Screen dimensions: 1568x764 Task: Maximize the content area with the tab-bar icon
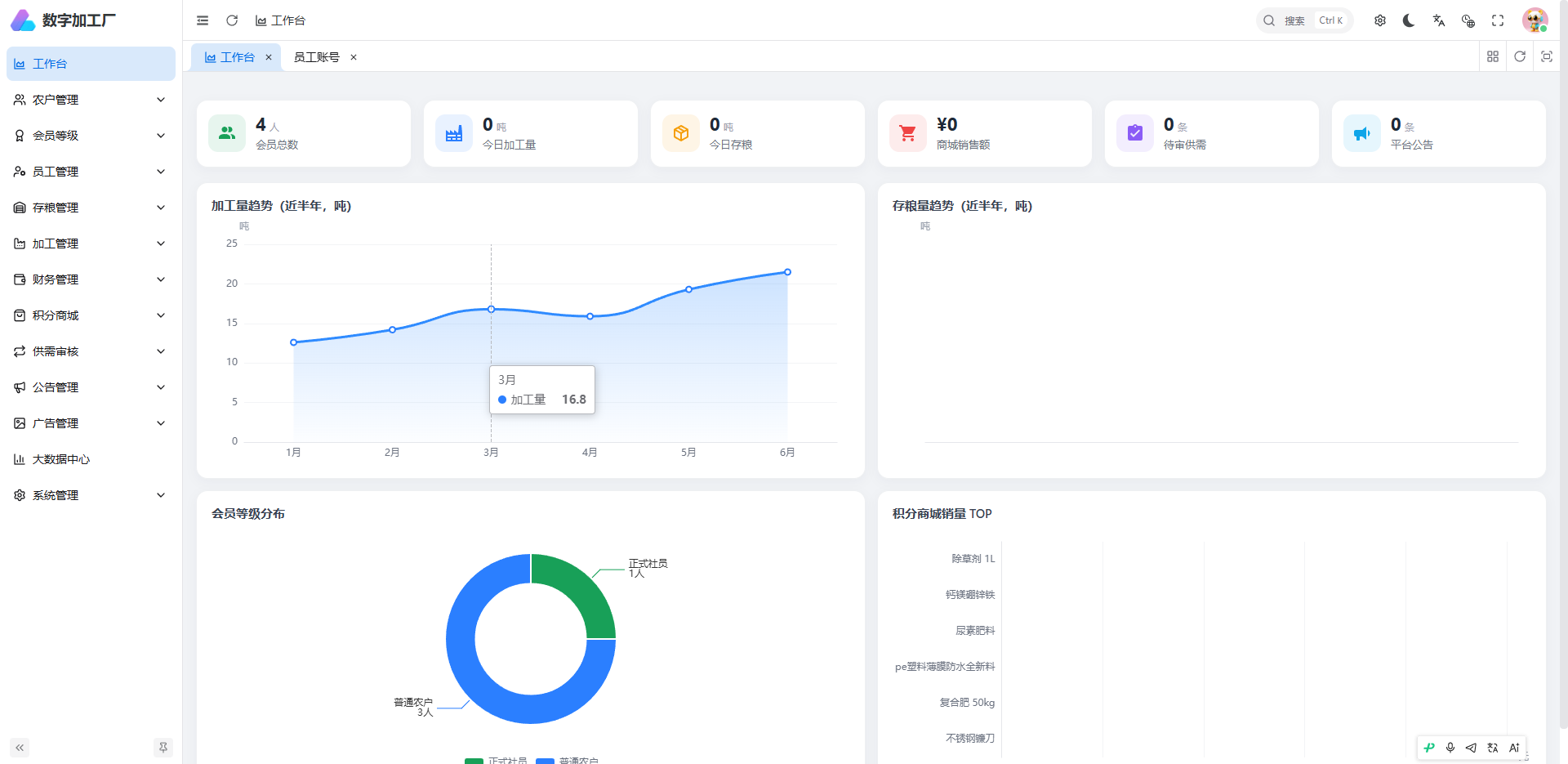(1547, 56)
